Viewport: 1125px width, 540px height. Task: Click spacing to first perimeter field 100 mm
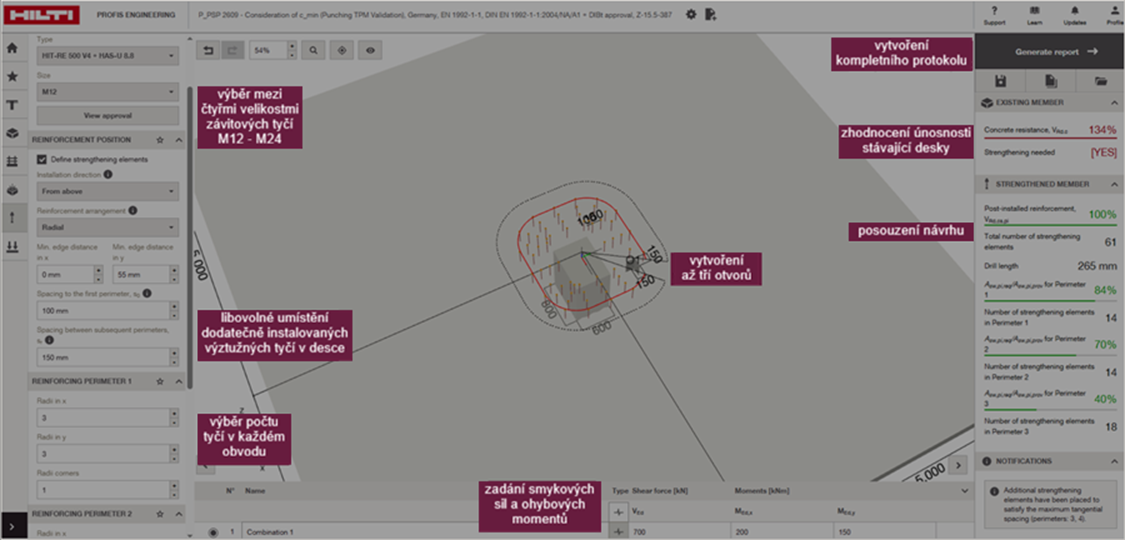103,311
